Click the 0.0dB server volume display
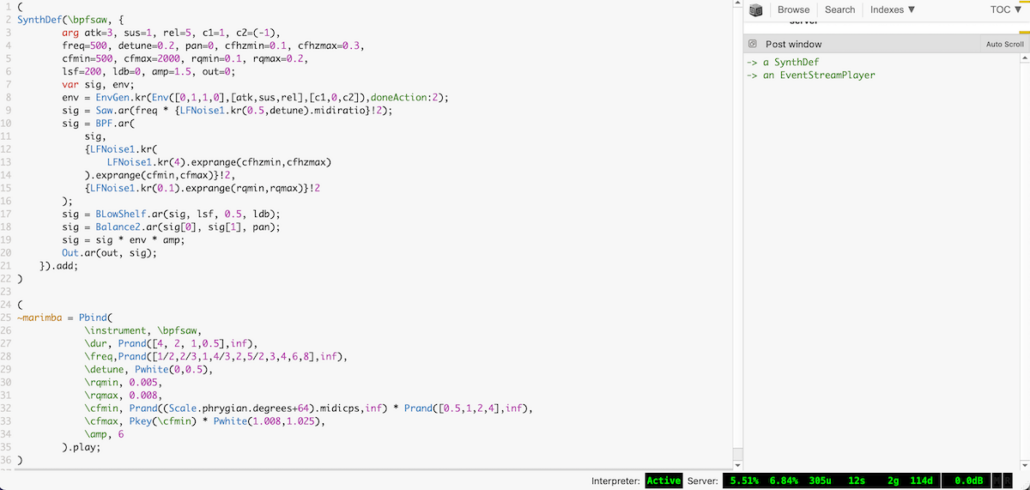This screenshot has height=490, width=1030. tap(966, 481)
